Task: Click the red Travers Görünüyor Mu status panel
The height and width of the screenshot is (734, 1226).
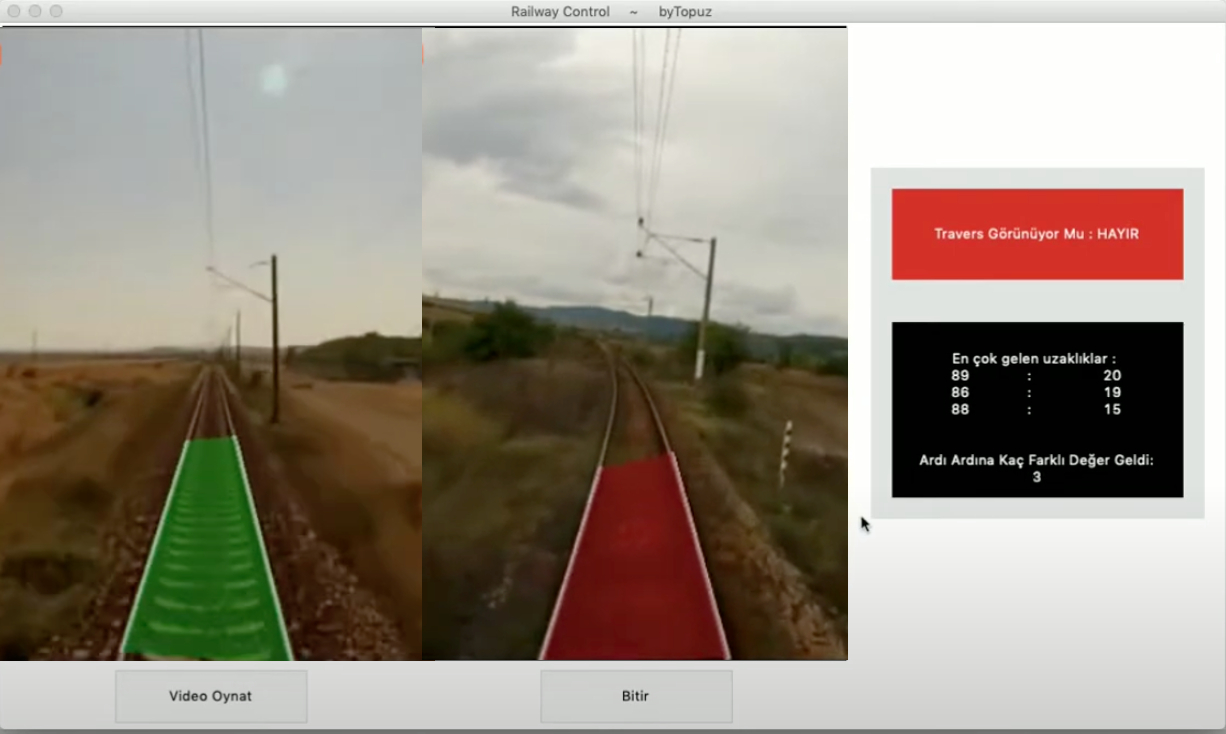Action: (1037, 233)
